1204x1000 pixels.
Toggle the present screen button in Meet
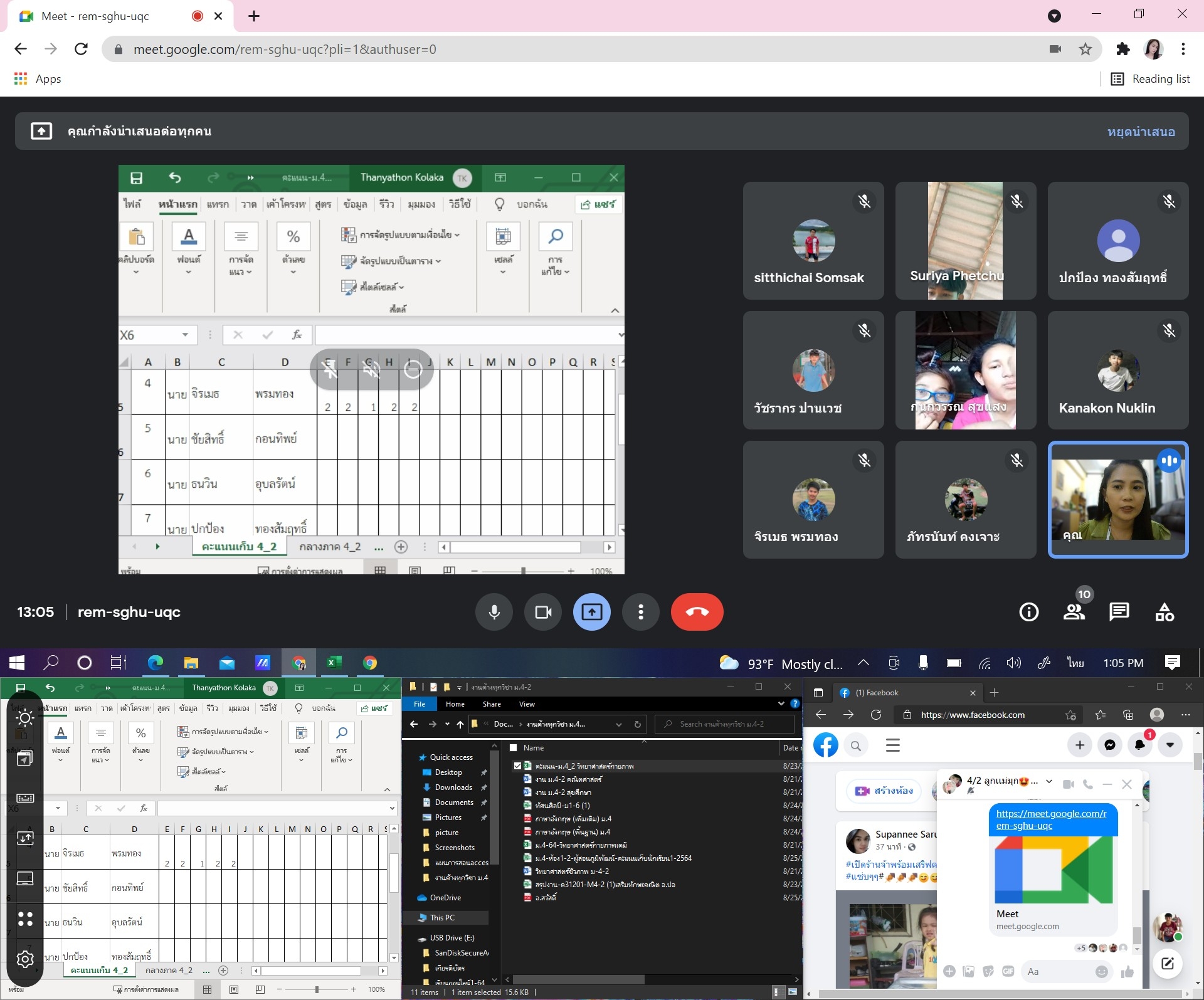pyautogui.click(x=591, y=612)
